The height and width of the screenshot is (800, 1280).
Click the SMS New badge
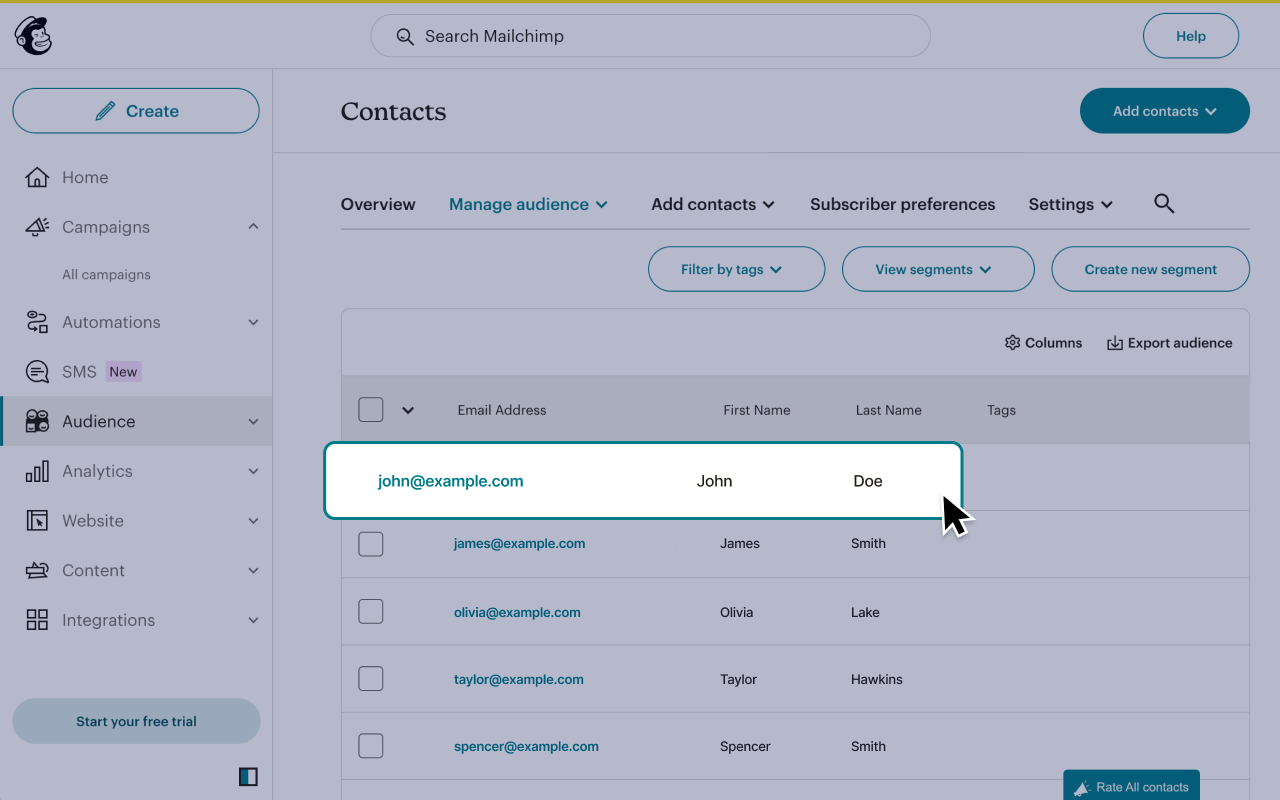click(x=123, y=372)
